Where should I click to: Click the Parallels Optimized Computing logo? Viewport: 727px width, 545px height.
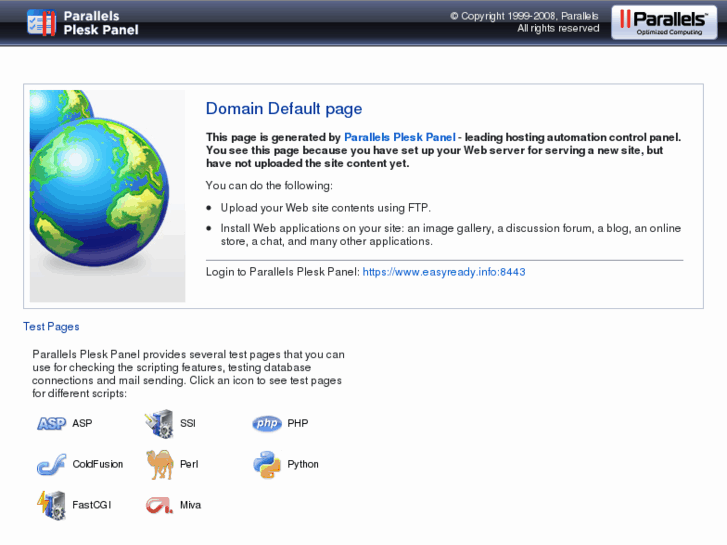pos(664,22)
